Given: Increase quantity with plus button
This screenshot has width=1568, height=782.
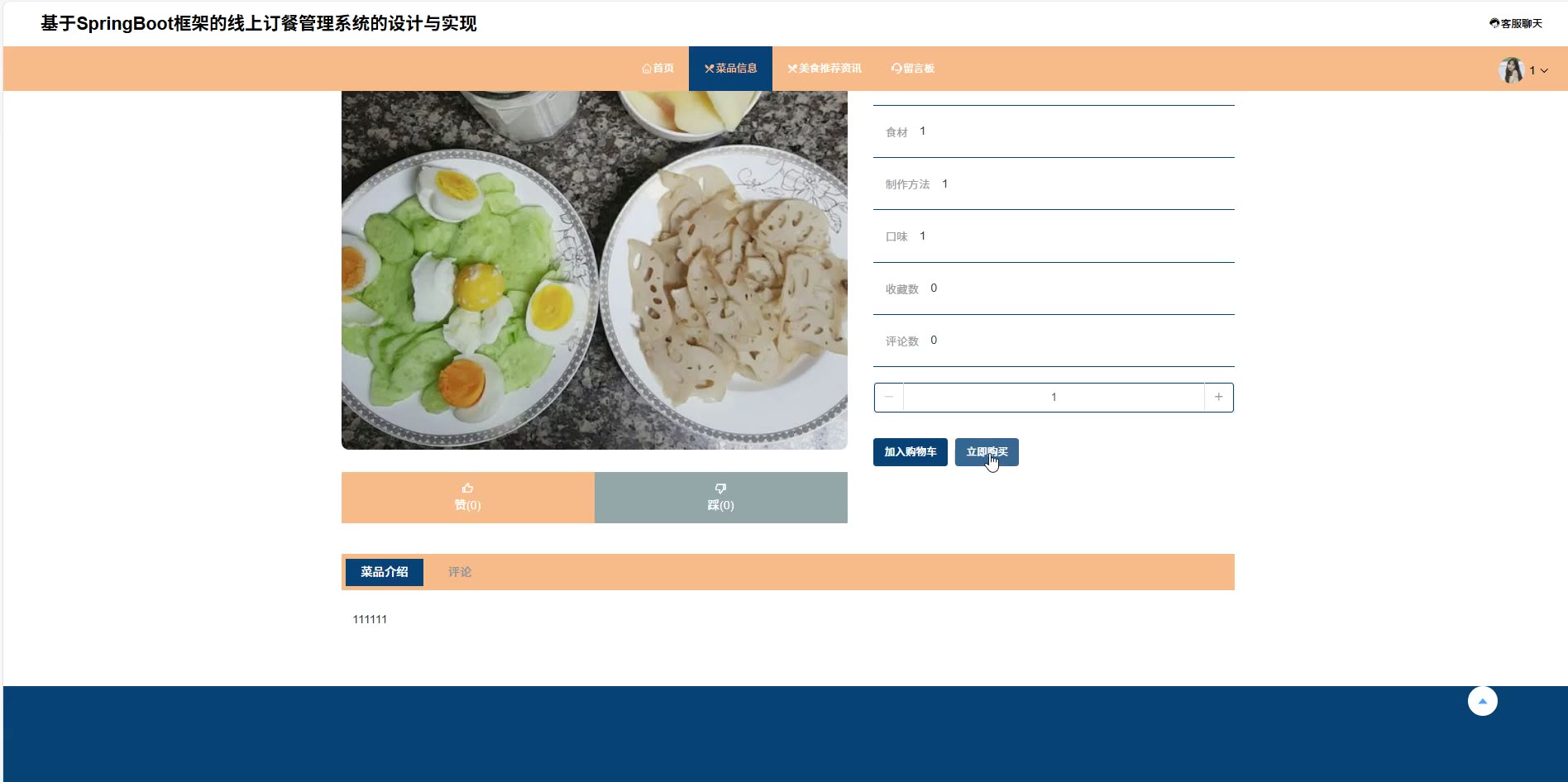Looking at the screenshot, I should [x=1218, y=398].
